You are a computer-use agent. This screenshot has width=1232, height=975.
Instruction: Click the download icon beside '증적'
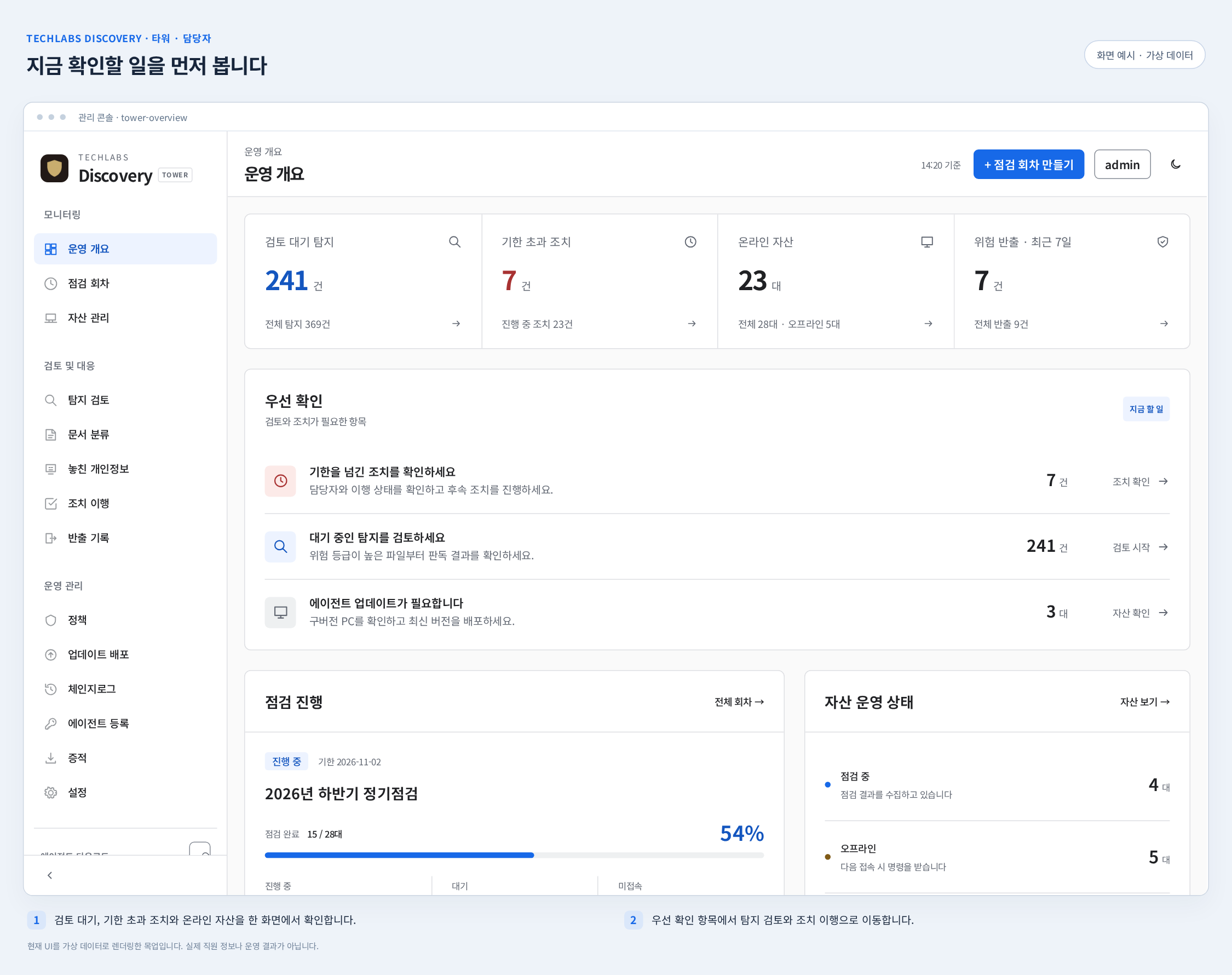pyautogui.click(x=51, y=758)
